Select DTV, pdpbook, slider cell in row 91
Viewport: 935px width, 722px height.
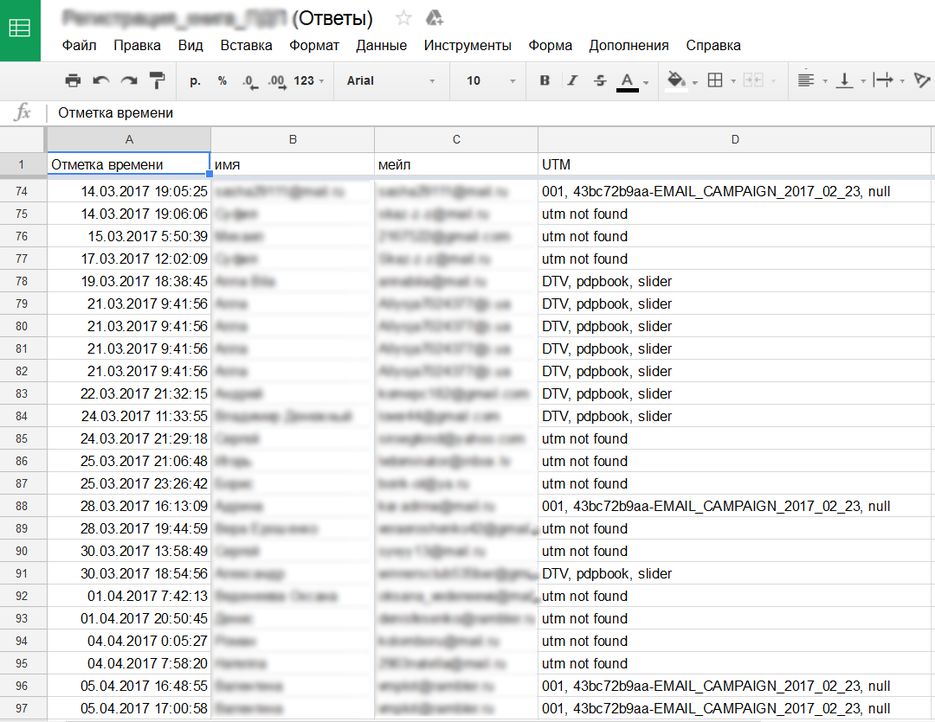pos(735,574)
